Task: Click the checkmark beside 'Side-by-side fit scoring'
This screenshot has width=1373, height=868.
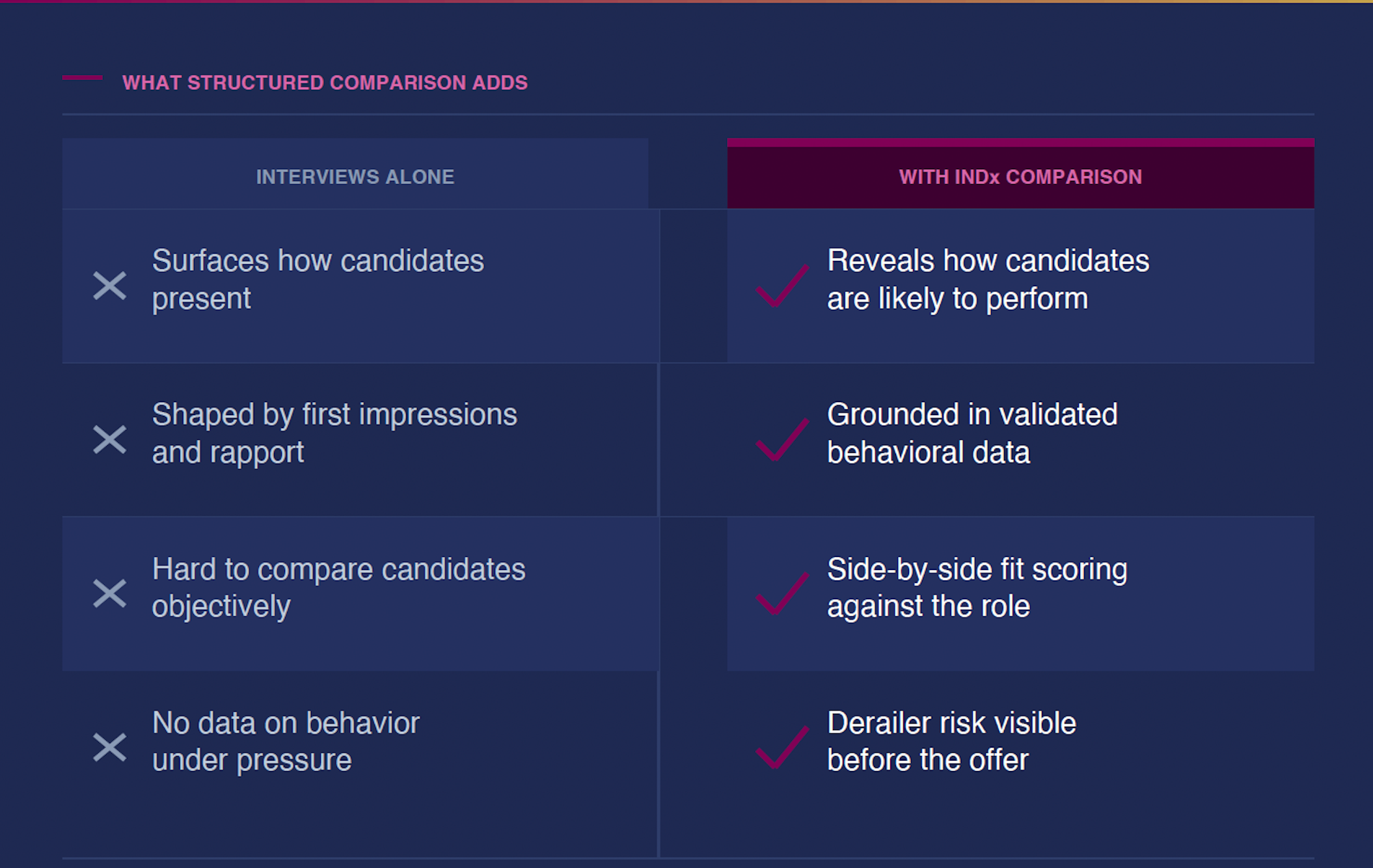Action: (782, 593)
